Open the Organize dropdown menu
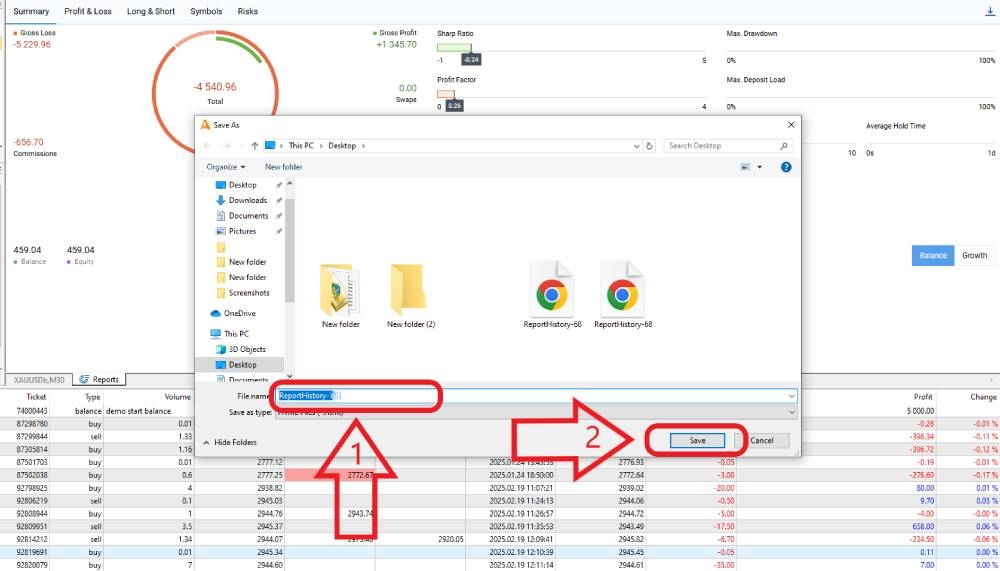The height and width of the screenshot is (571, 1000). 225,167
